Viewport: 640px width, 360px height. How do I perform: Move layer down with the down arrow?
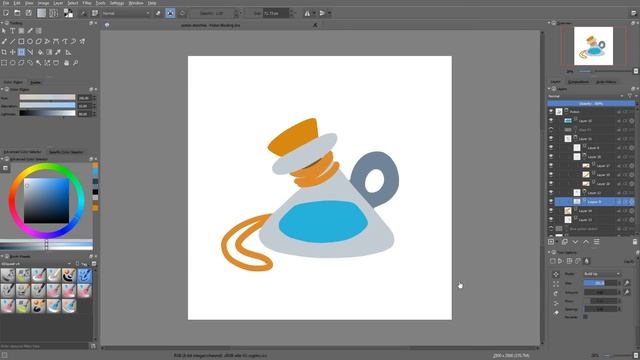pos(575,242)
